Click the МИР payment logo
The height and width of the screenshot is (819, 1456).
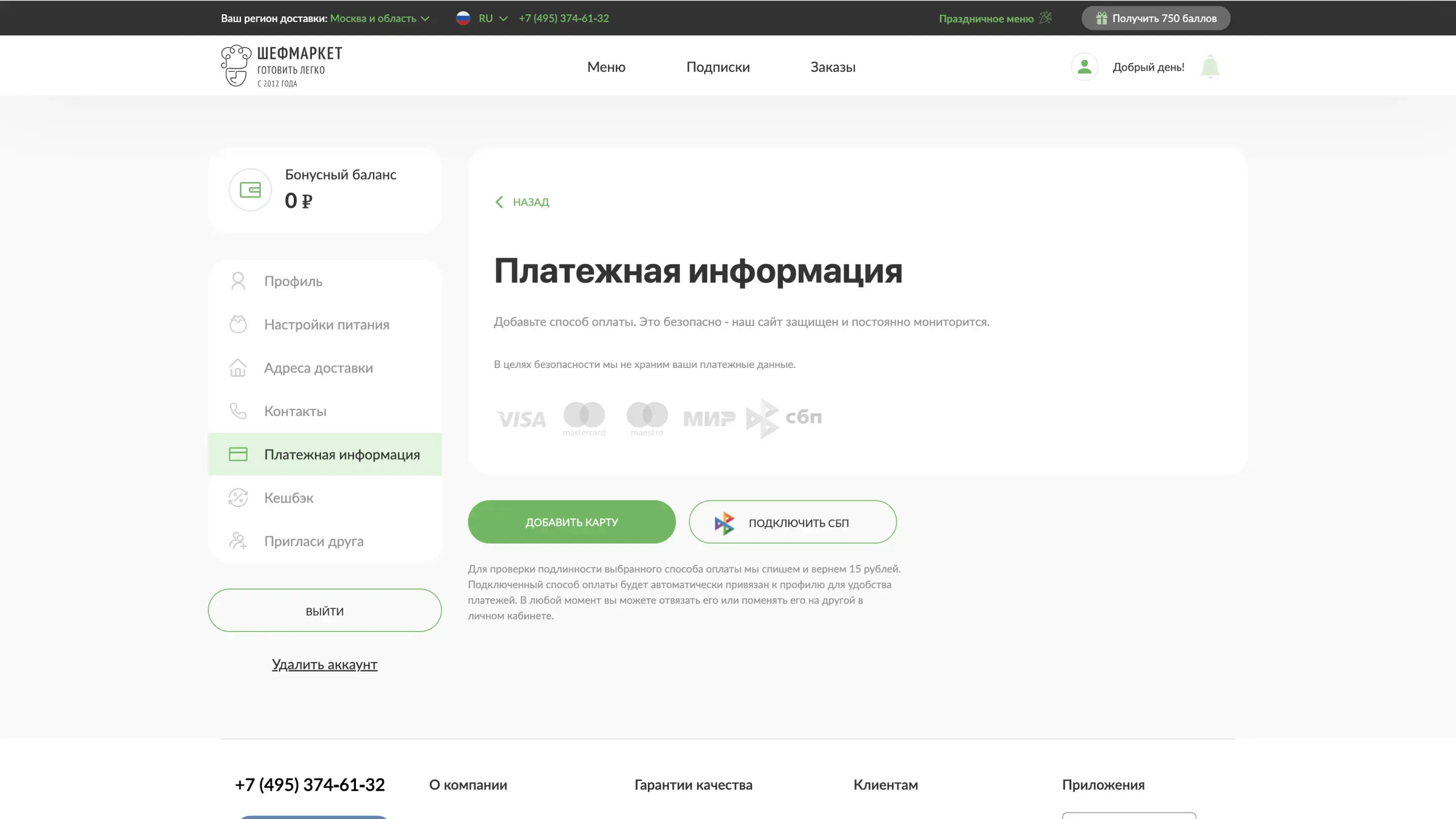point(709,419)
